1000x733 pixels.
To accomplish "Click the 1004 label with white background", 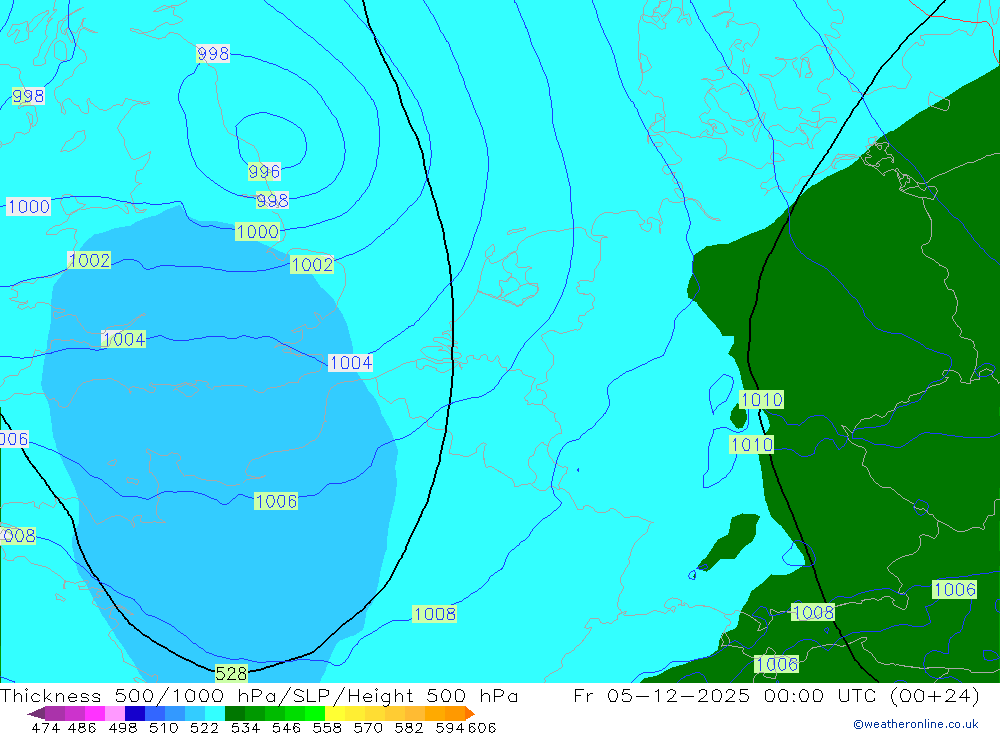I will click(350, 363).
